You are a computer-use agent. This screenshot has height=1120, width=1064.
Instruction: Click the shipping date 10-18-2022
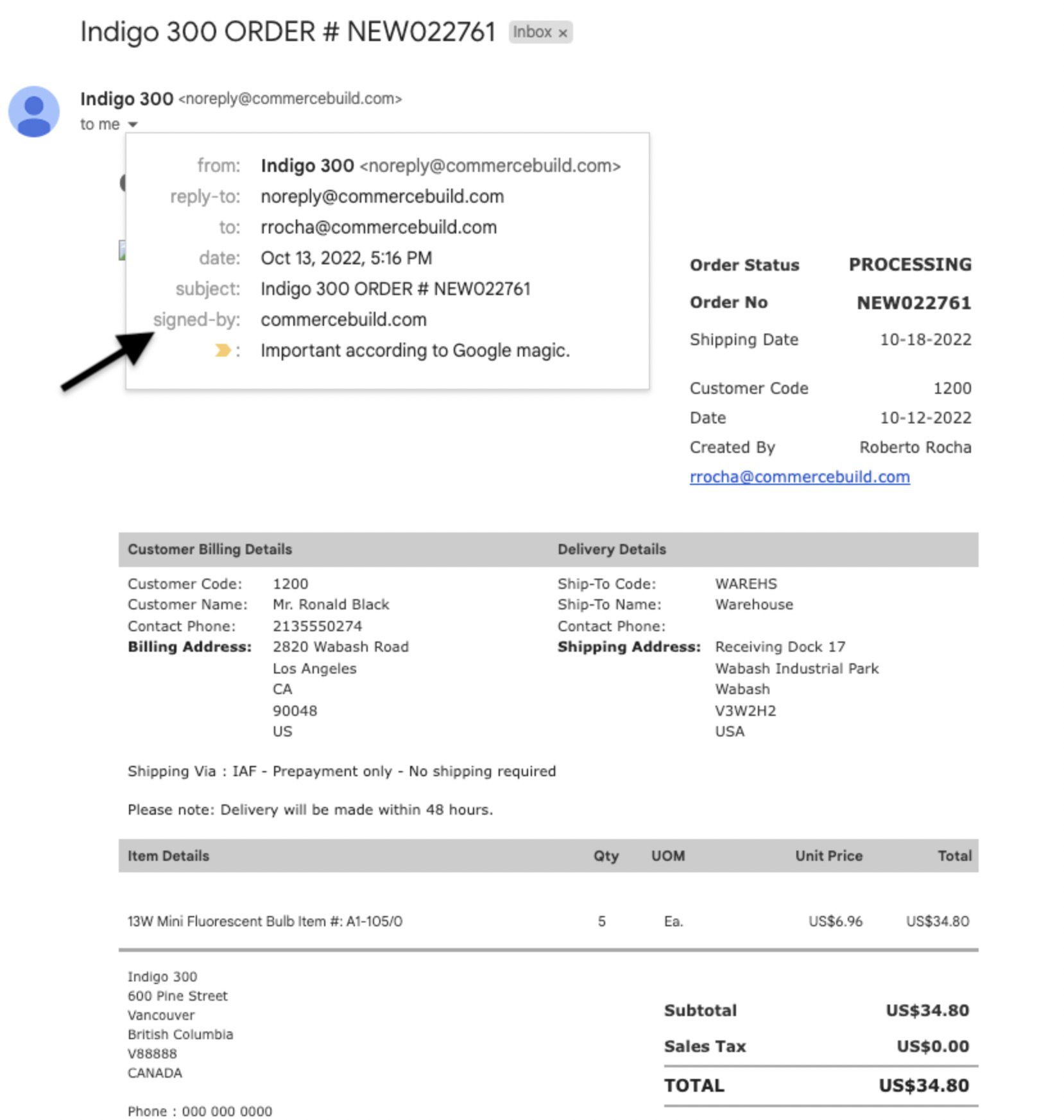925,339
